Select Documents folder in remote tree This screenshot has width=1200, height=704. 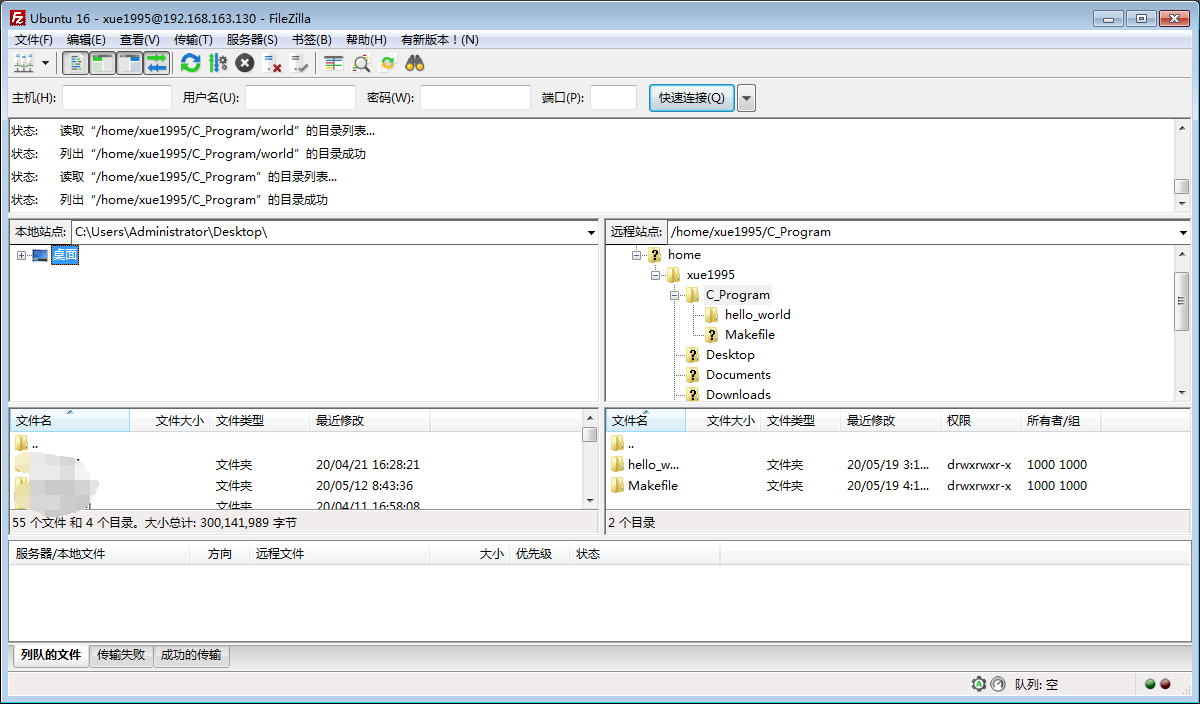click(x=738, y=375)
